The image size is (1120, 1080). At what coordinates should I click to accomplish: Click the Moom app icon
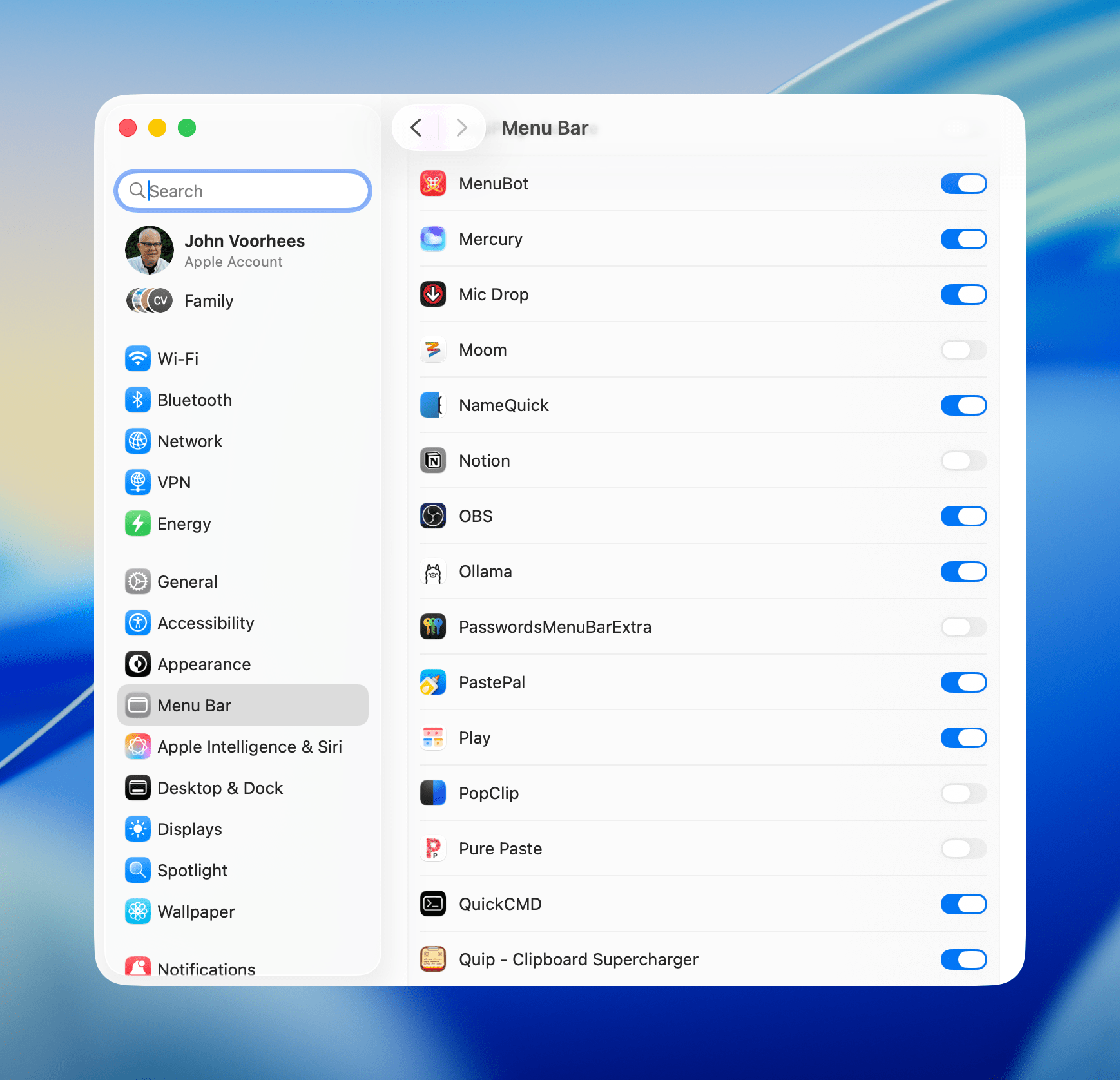(433, 350)
